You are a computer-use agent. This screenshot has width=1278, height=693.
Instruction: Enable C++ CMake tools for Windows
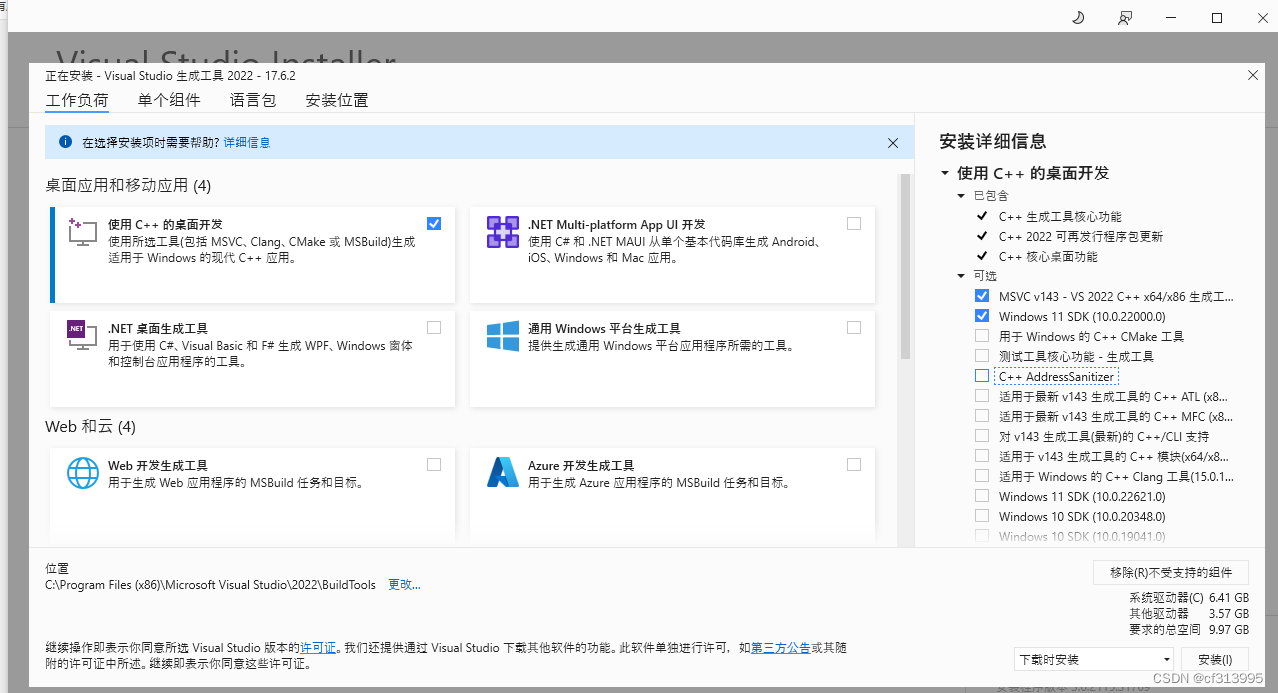click(x=981, y=336)
